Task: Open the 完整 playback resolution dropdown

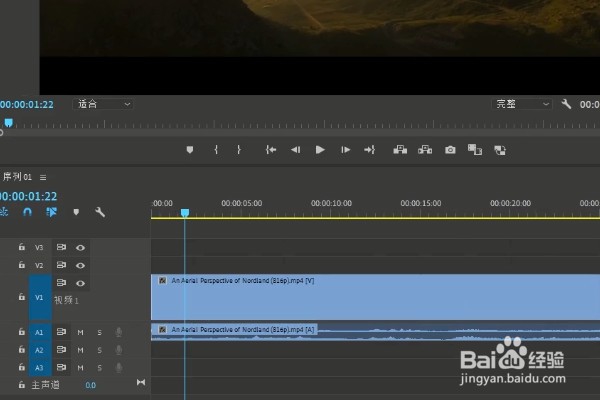Action: point(522,104)
